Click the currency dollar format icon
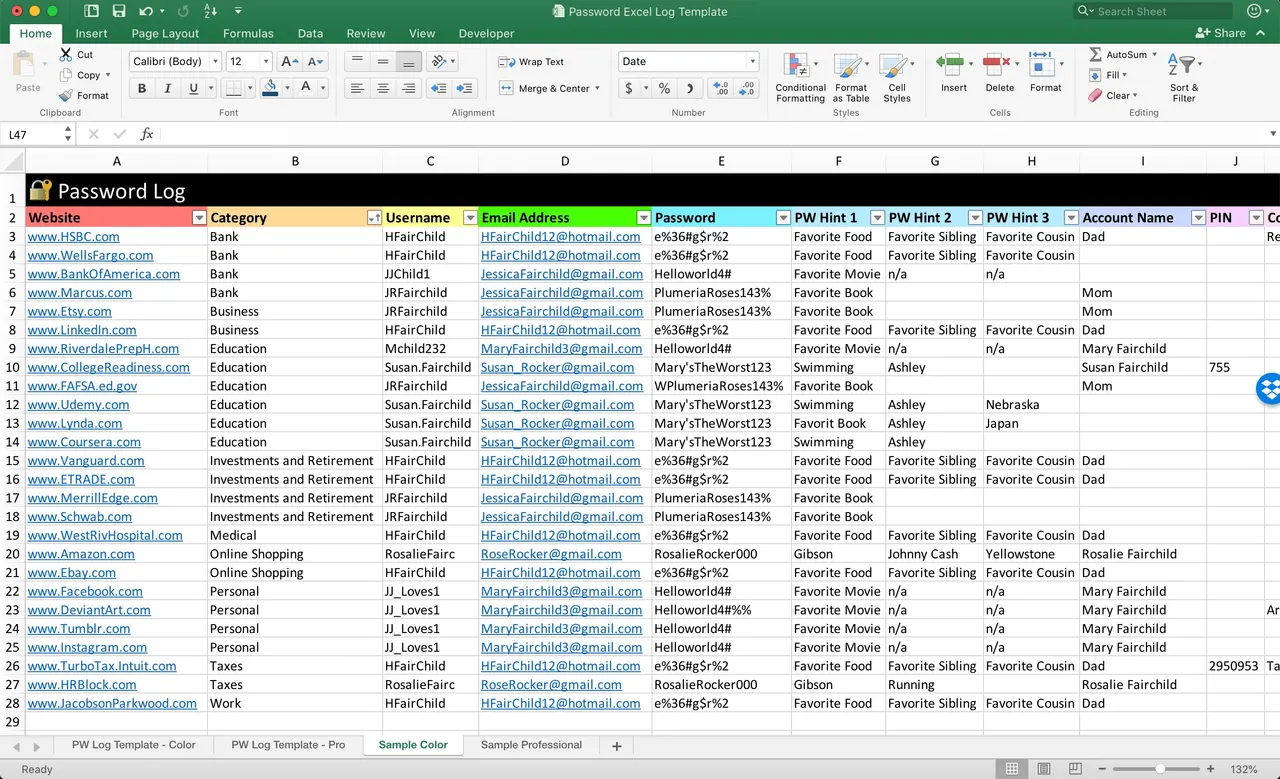Image resolution: width=1280 pixels, height=779 pixels. tap(628, 89)
